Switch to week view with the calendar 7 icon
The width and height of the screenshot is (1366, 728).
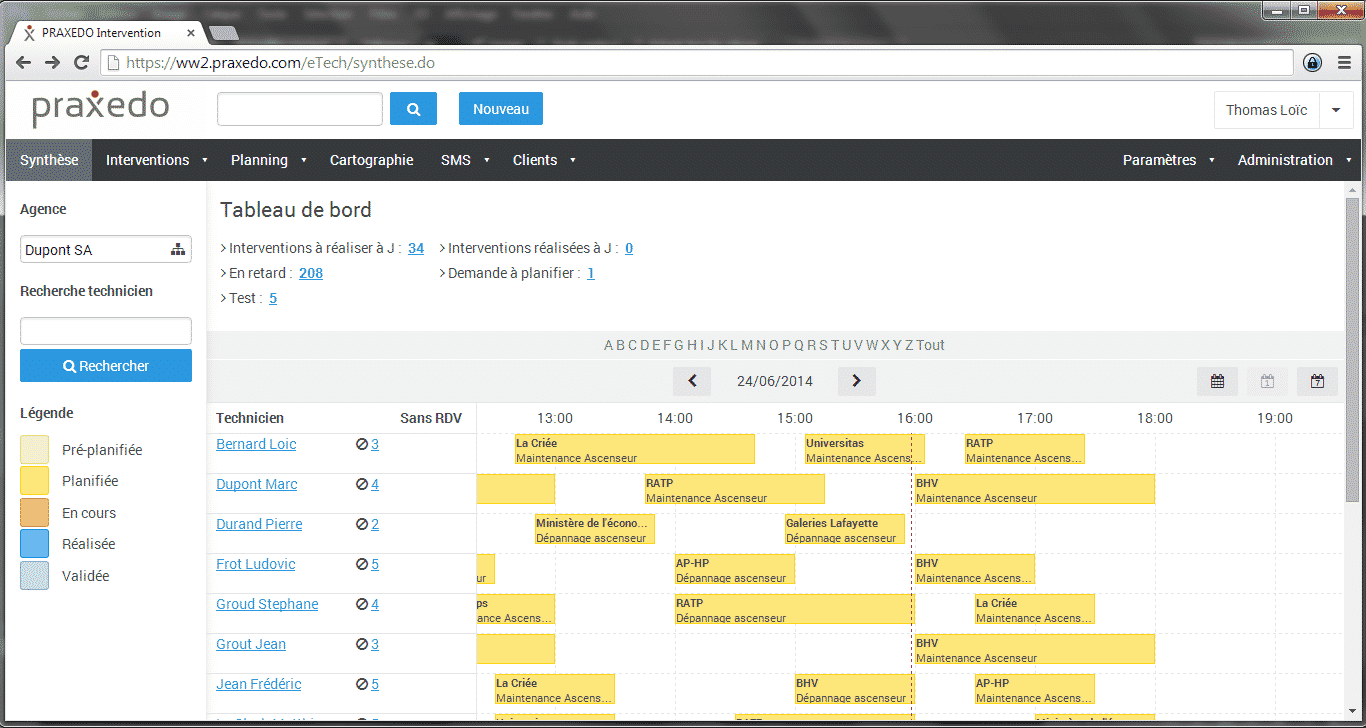(1317, 380)
